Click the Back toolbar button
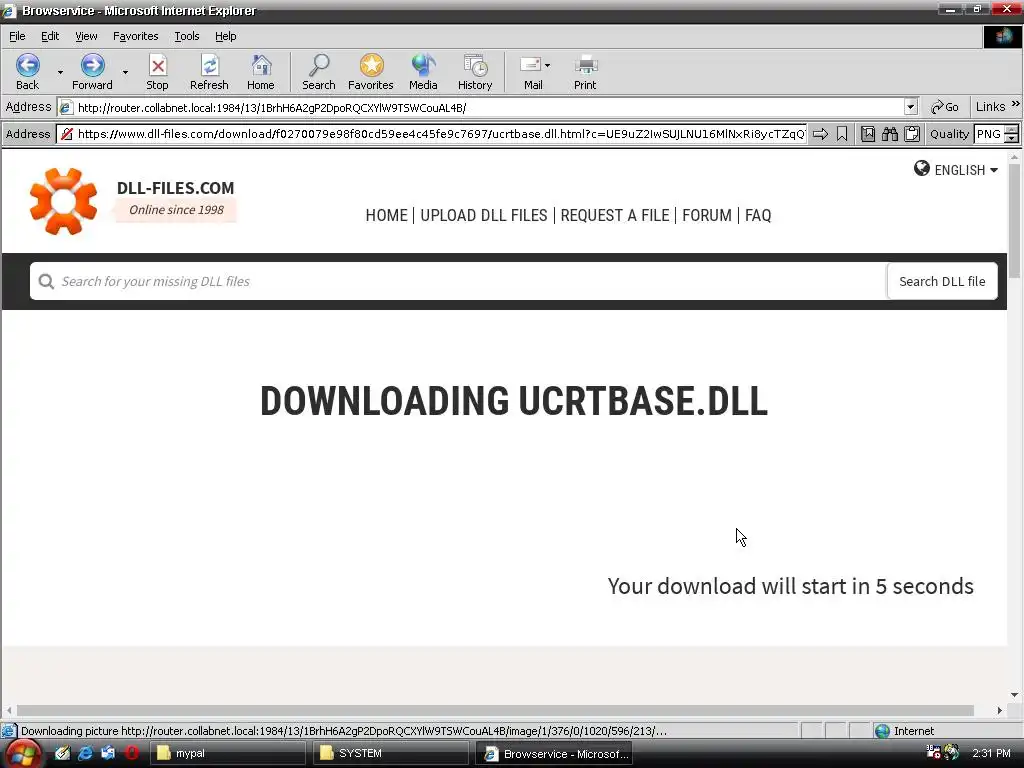Viewport: 1024px width, 768px height. click(27, 72)
